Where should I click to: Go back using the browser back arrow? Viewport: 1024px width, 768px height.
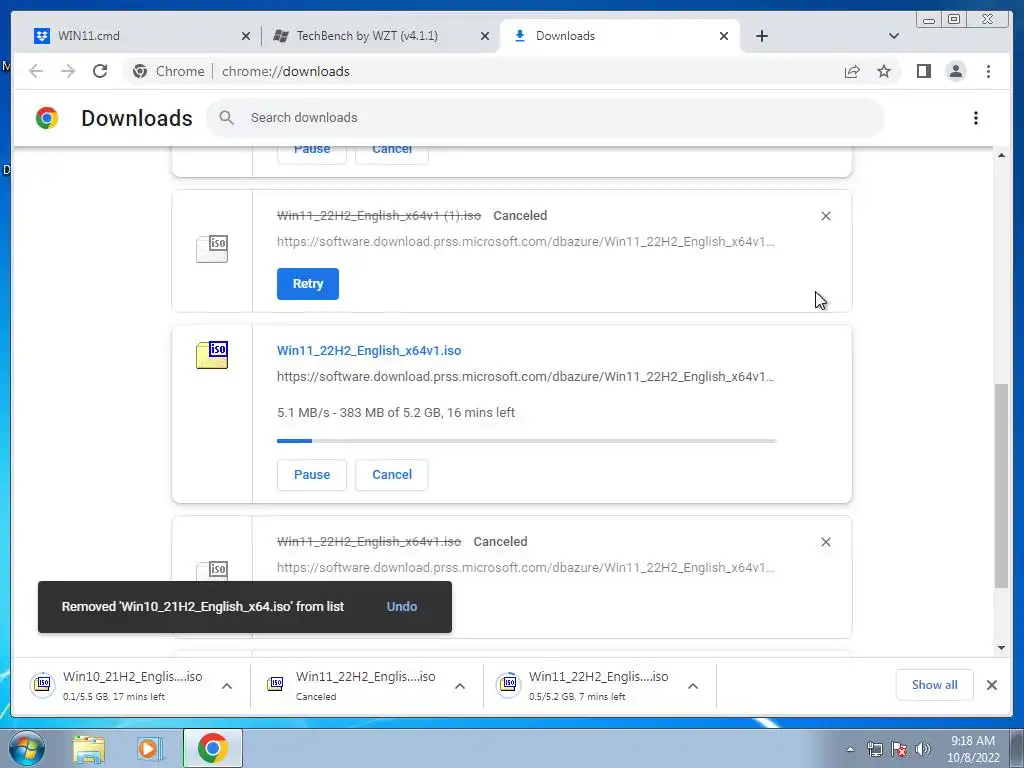[x=36, y=71]
